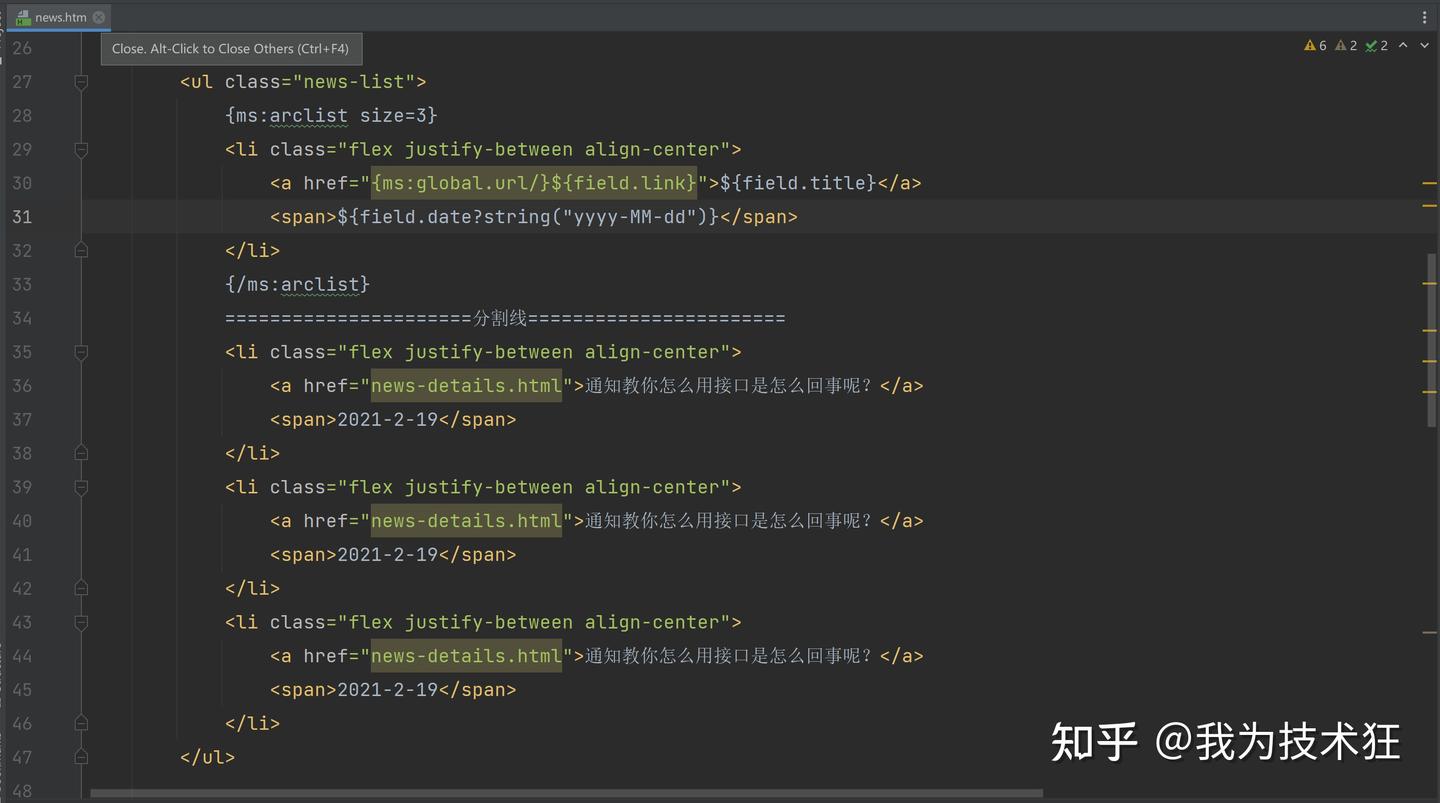
Task: Close the news.htm tab with its x icon
Action: [x=97, y=16]
